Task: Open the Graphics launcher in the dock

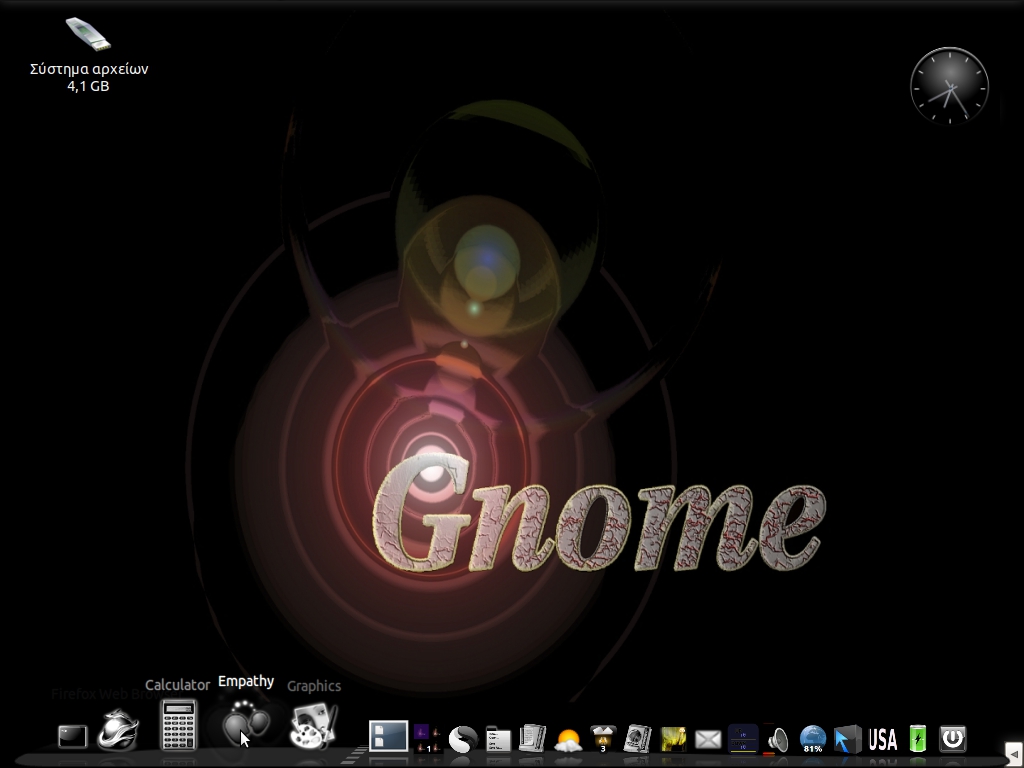Action: tap(313, 726)
